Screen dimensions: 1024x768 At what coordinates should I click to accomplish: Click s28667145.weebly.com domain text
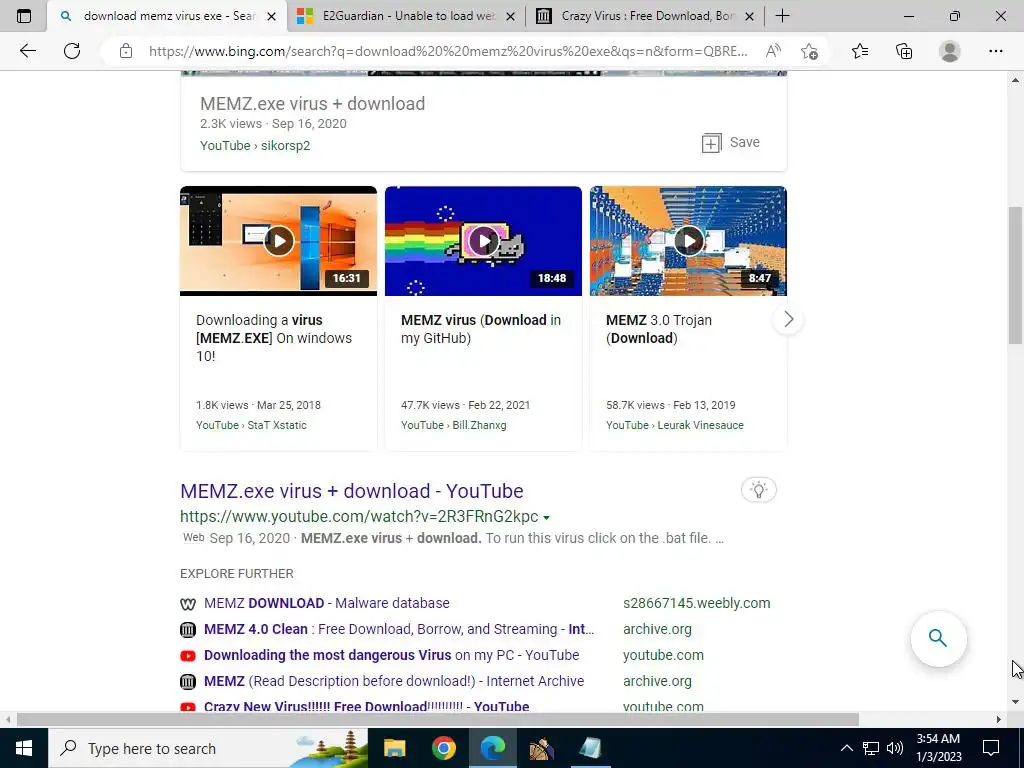(x=697, y=603)
